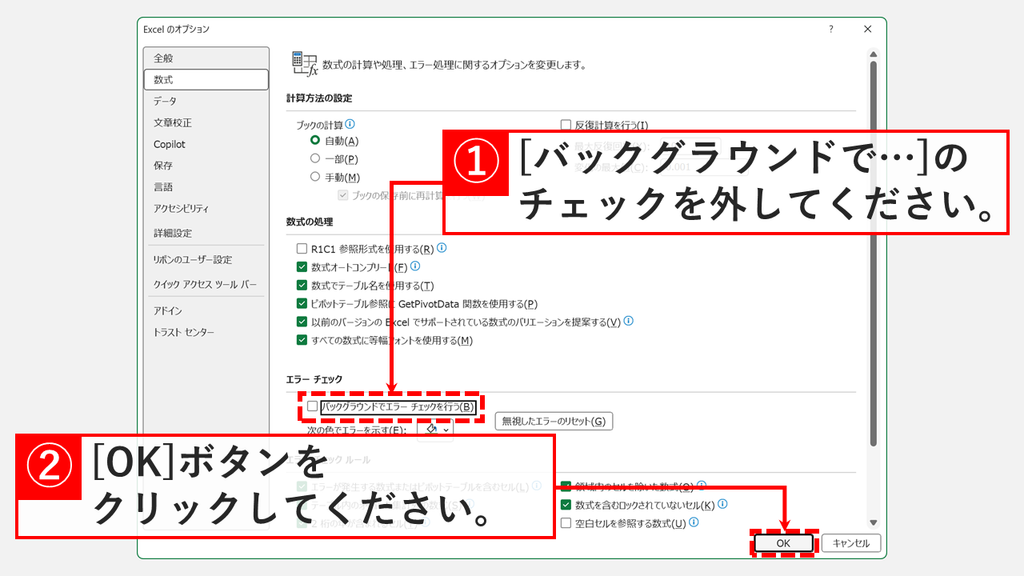The height and width of the screenshot is (576, 1024).
Task: Click the scrollbar down arrow
Action: coord(873,522)
